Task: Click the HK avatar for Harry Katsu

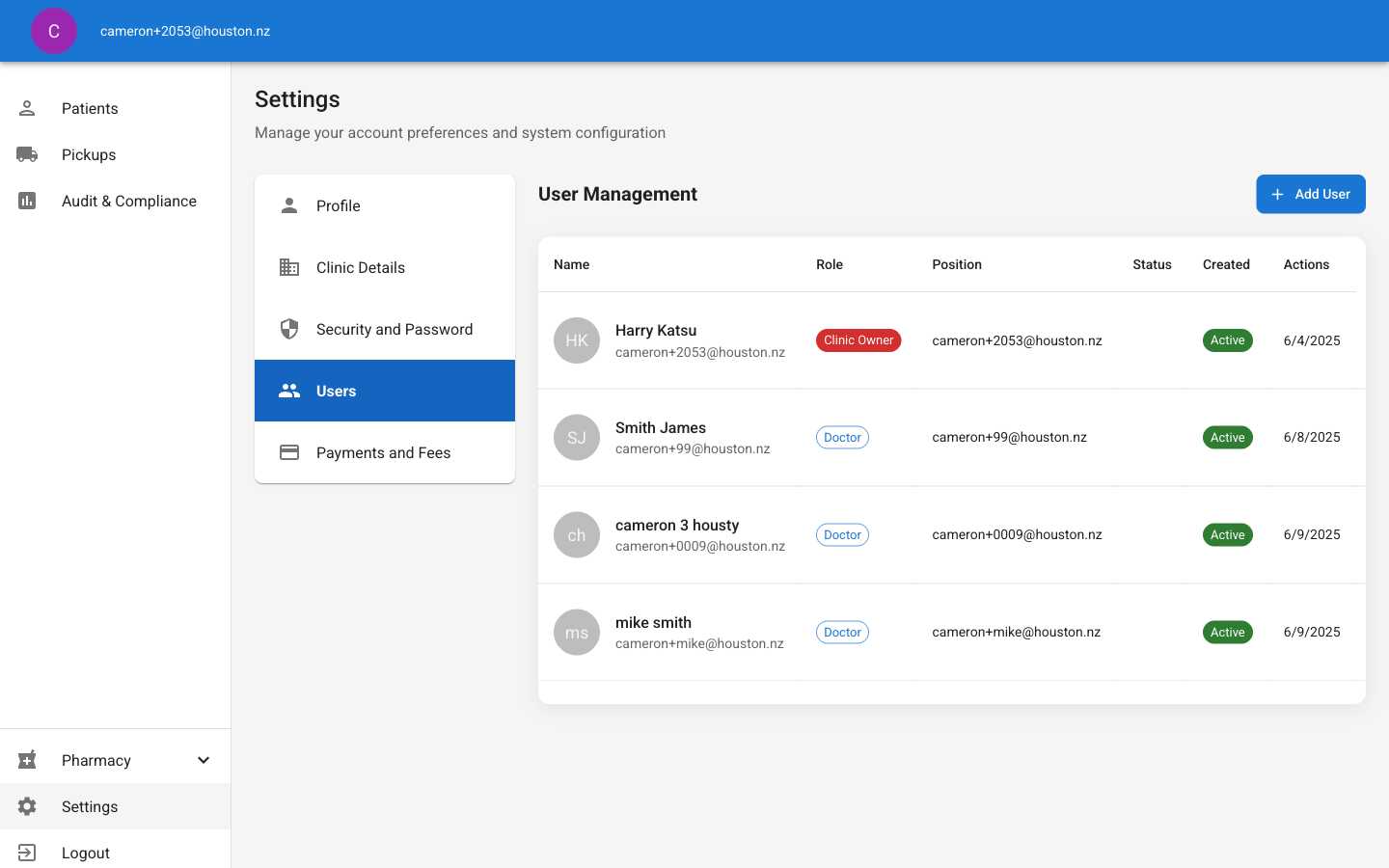Action: point(577,340)
